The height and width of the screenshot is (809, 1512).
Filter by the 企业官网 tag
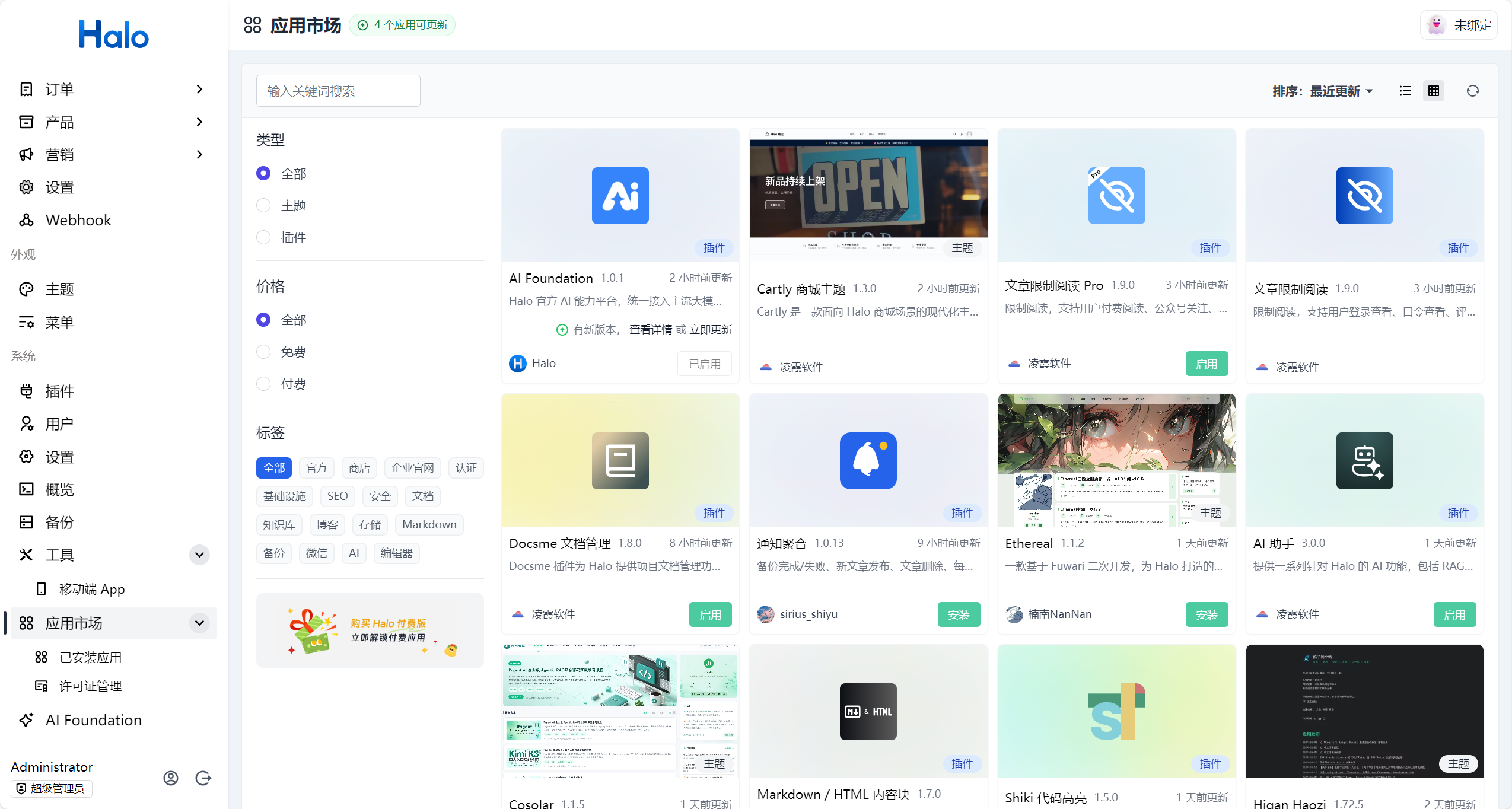[x=413, y=468]
